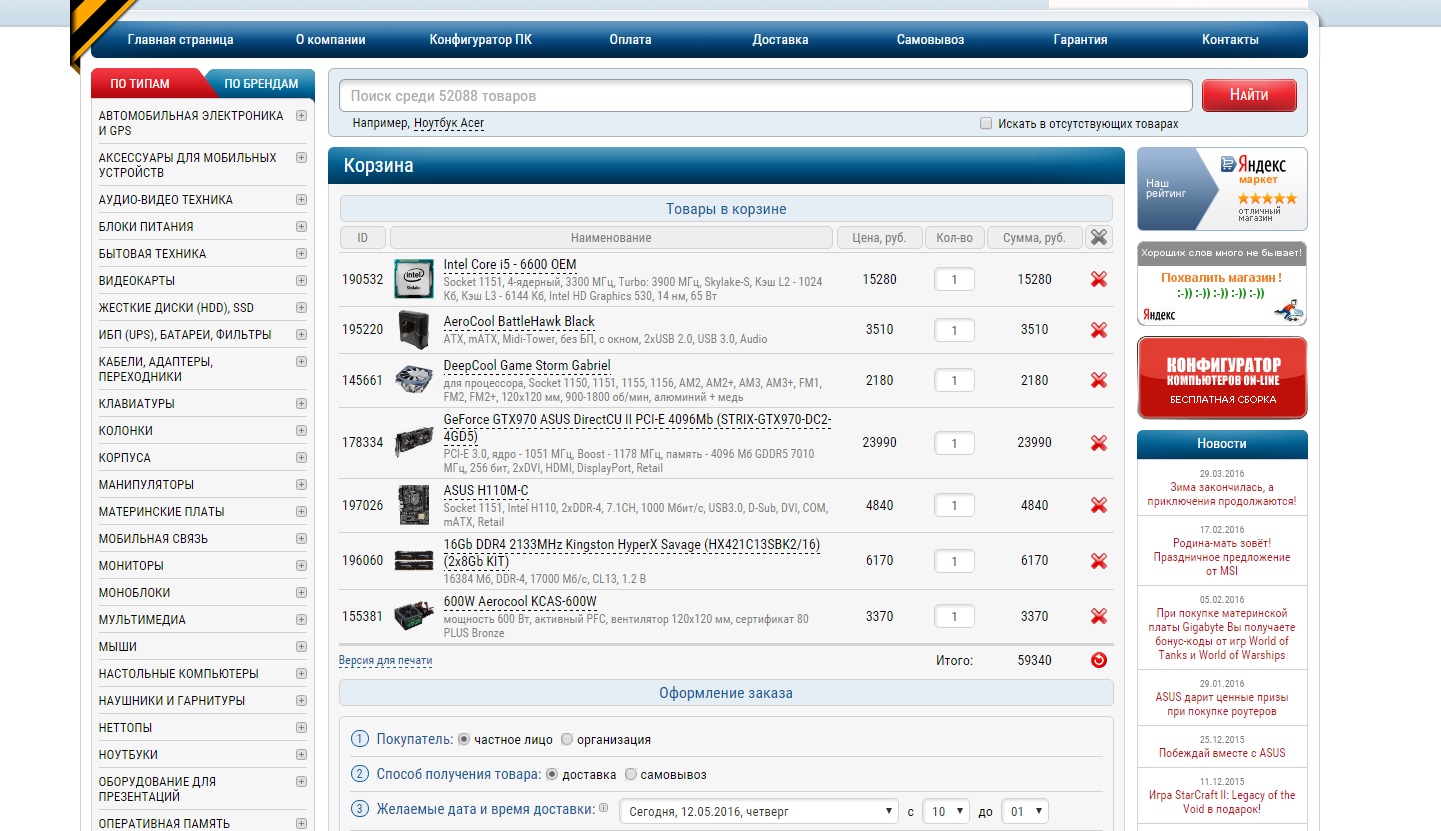Click the recalculate cart total red icon
This screenshot has width=1441, height=831.
[x=1099, y=660]
